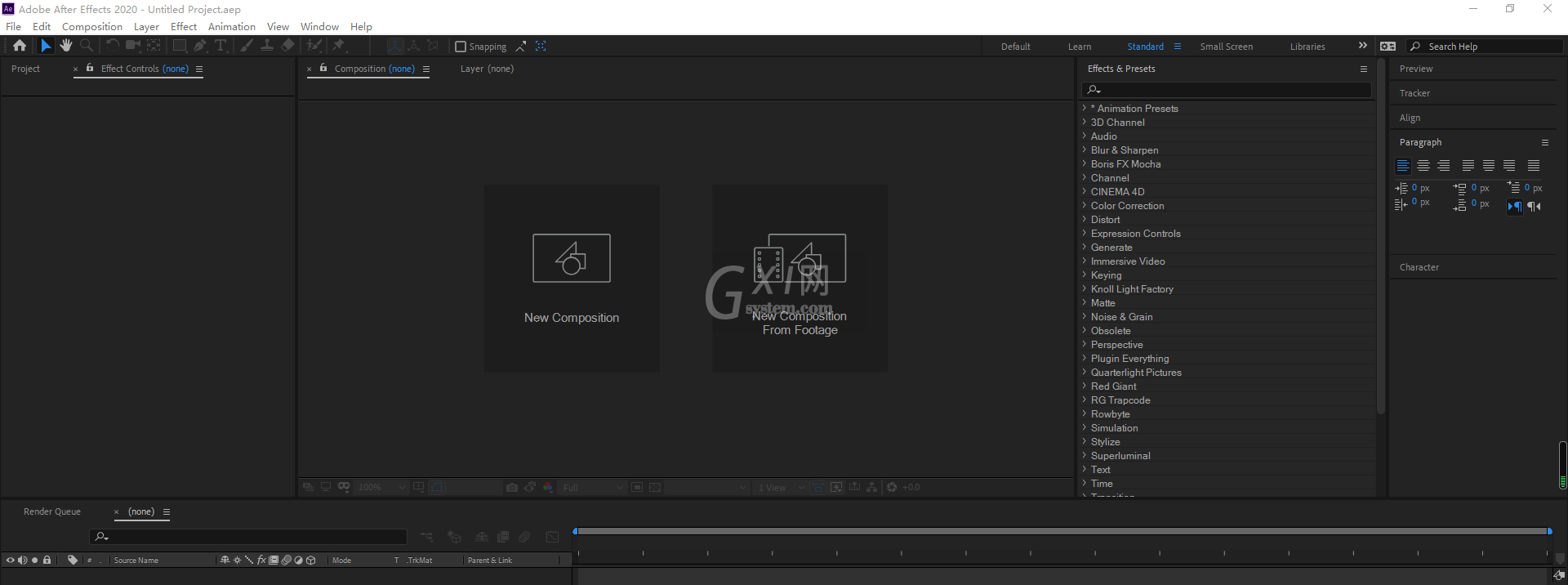The height and width of the screenshot is (585, 1568).
Task: Switch to the Small Screen workspace
Action: click(1227, 47)
